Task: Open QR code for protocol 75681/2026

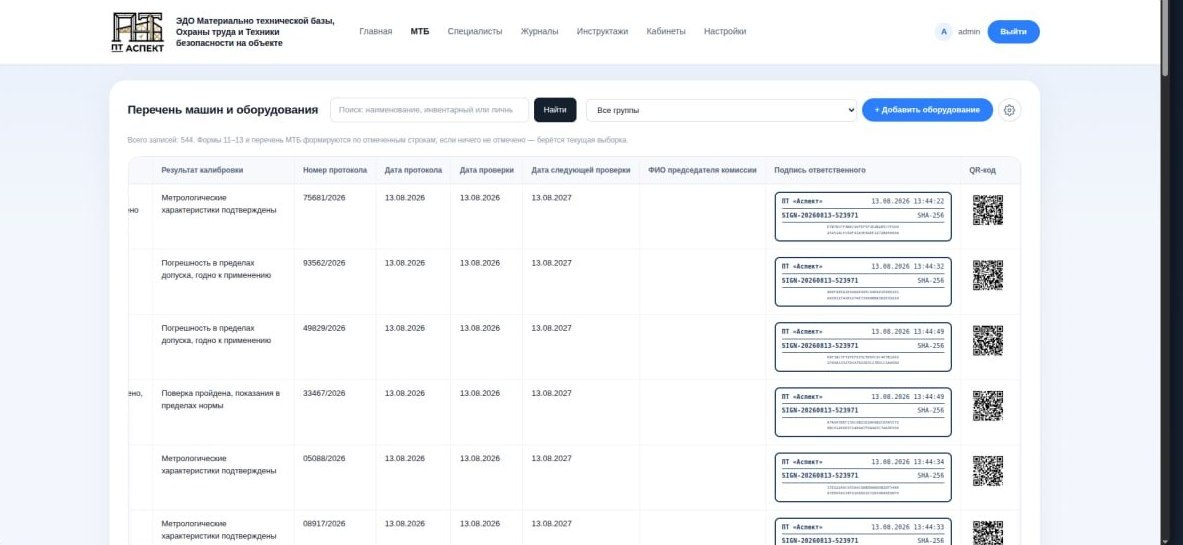Action: pos(988,211)
